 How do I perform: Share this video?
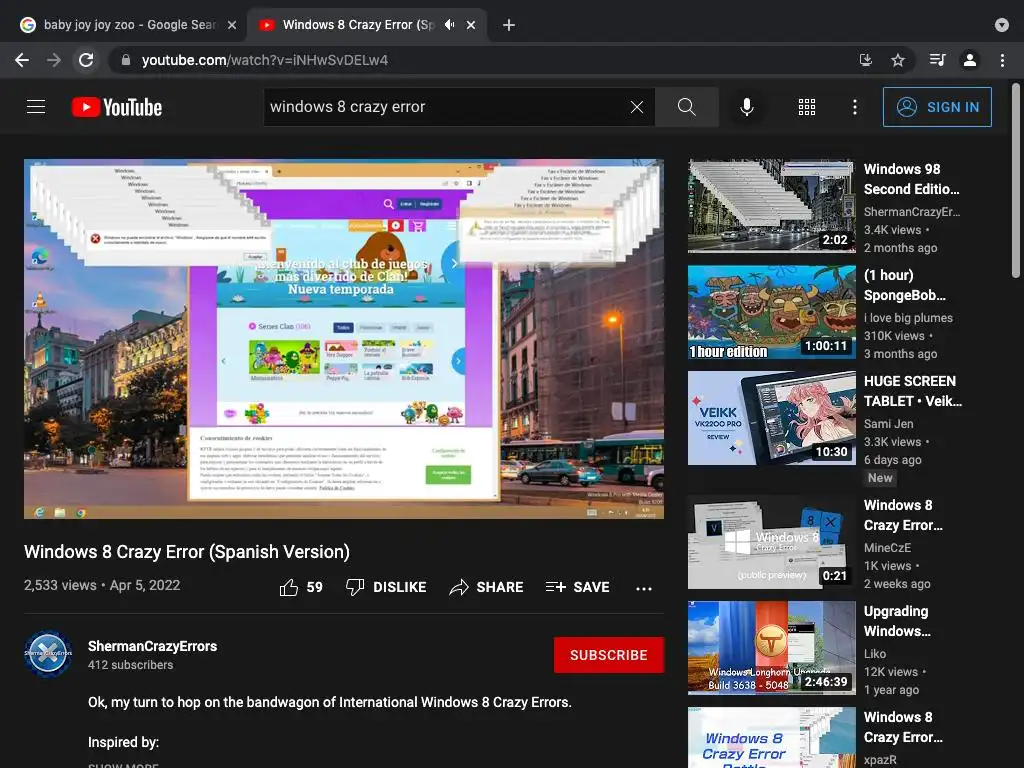(x=487, y=587)
